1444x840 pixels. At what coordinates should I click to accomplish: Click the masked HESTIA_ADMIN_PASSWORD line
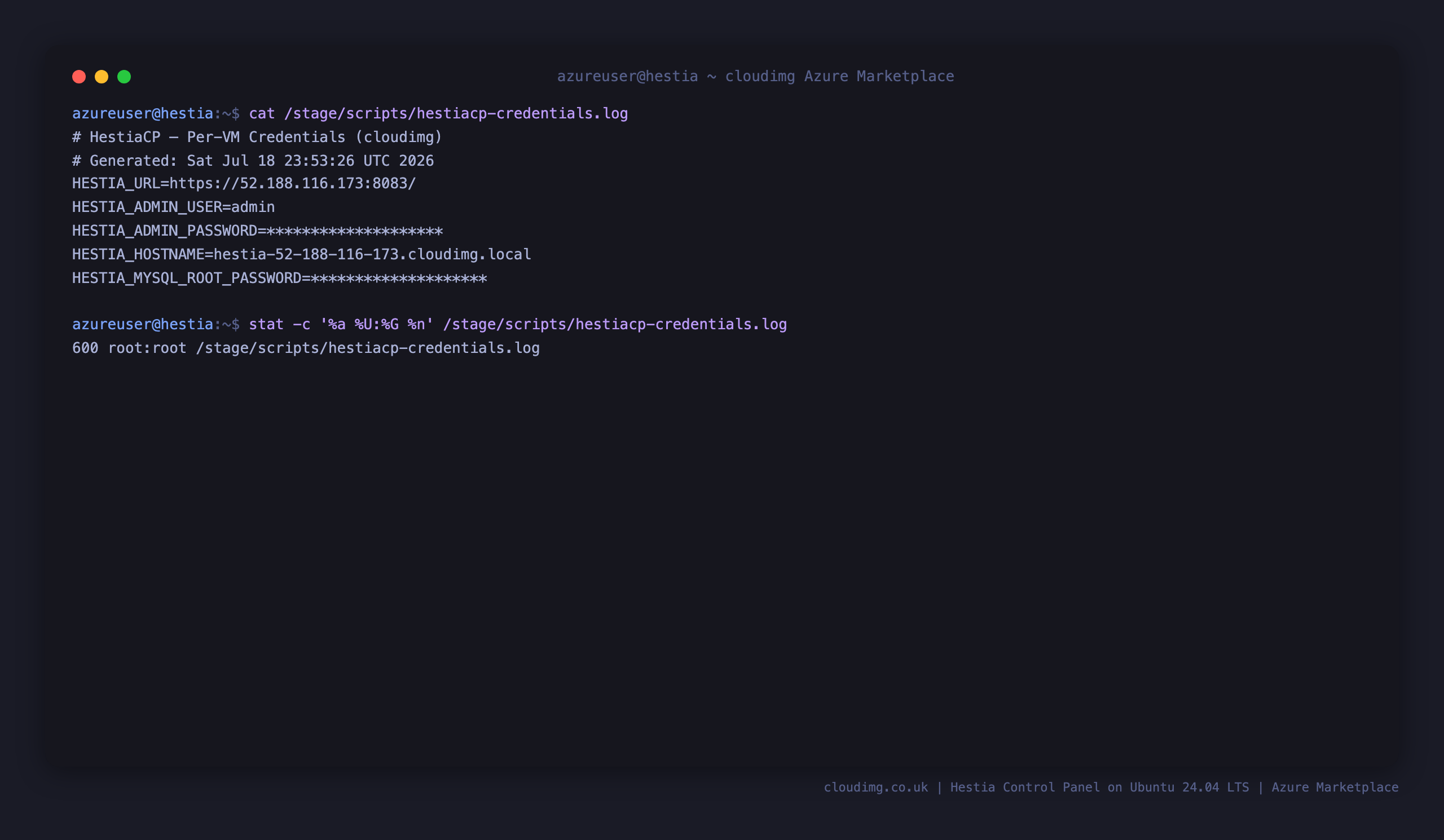click(257, 231)
